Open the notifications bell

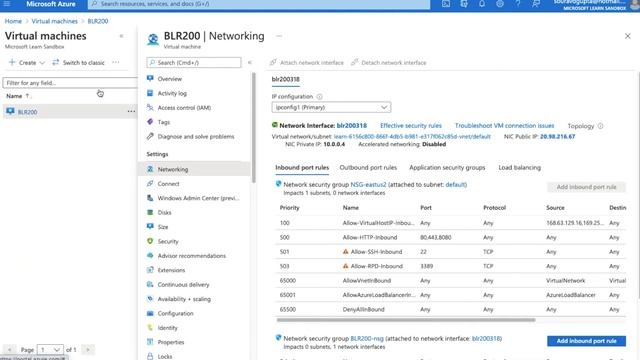[482, 4]
